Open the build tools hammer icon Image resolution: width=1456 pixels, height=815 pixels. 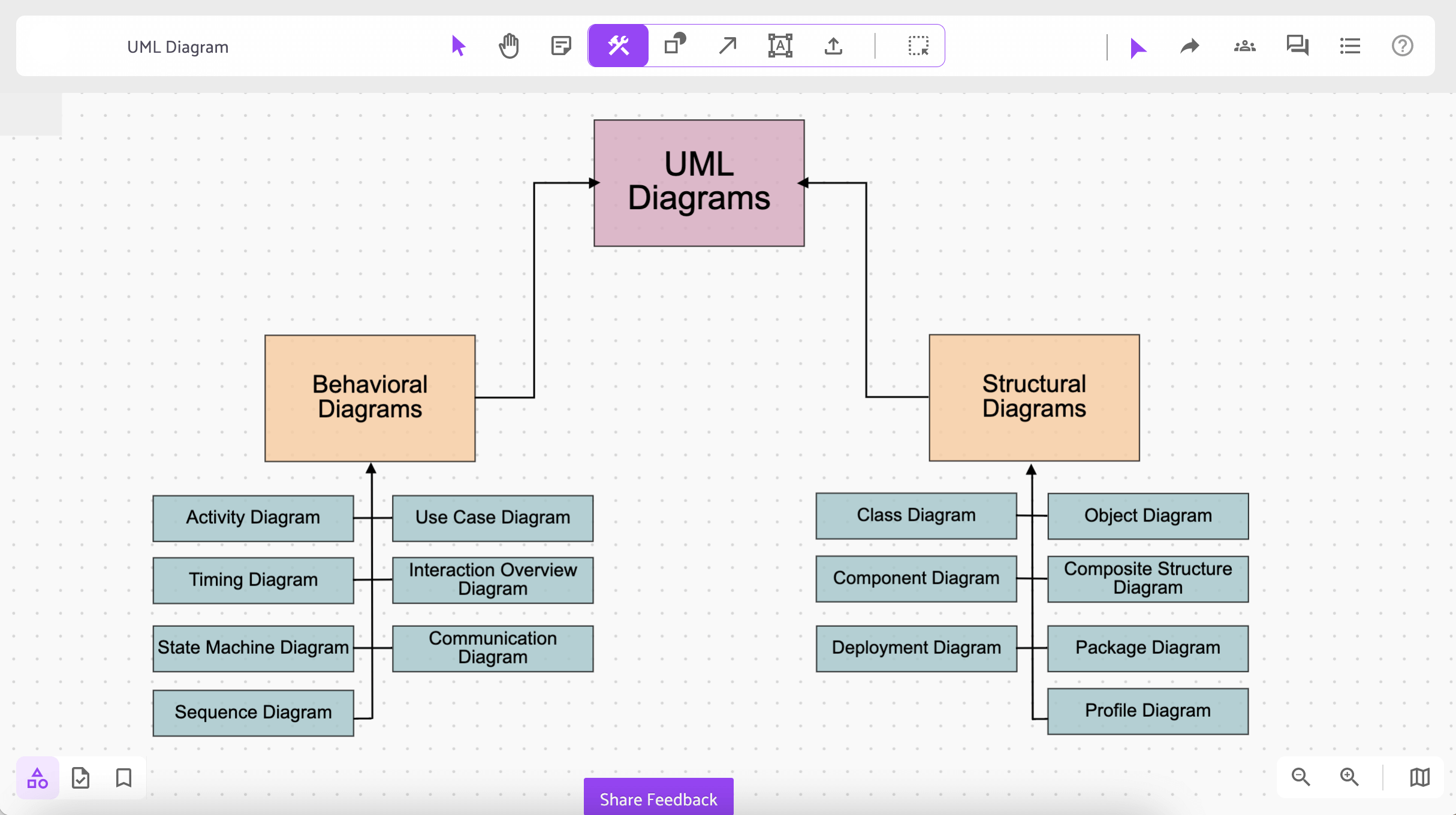[x=618, y=46]
